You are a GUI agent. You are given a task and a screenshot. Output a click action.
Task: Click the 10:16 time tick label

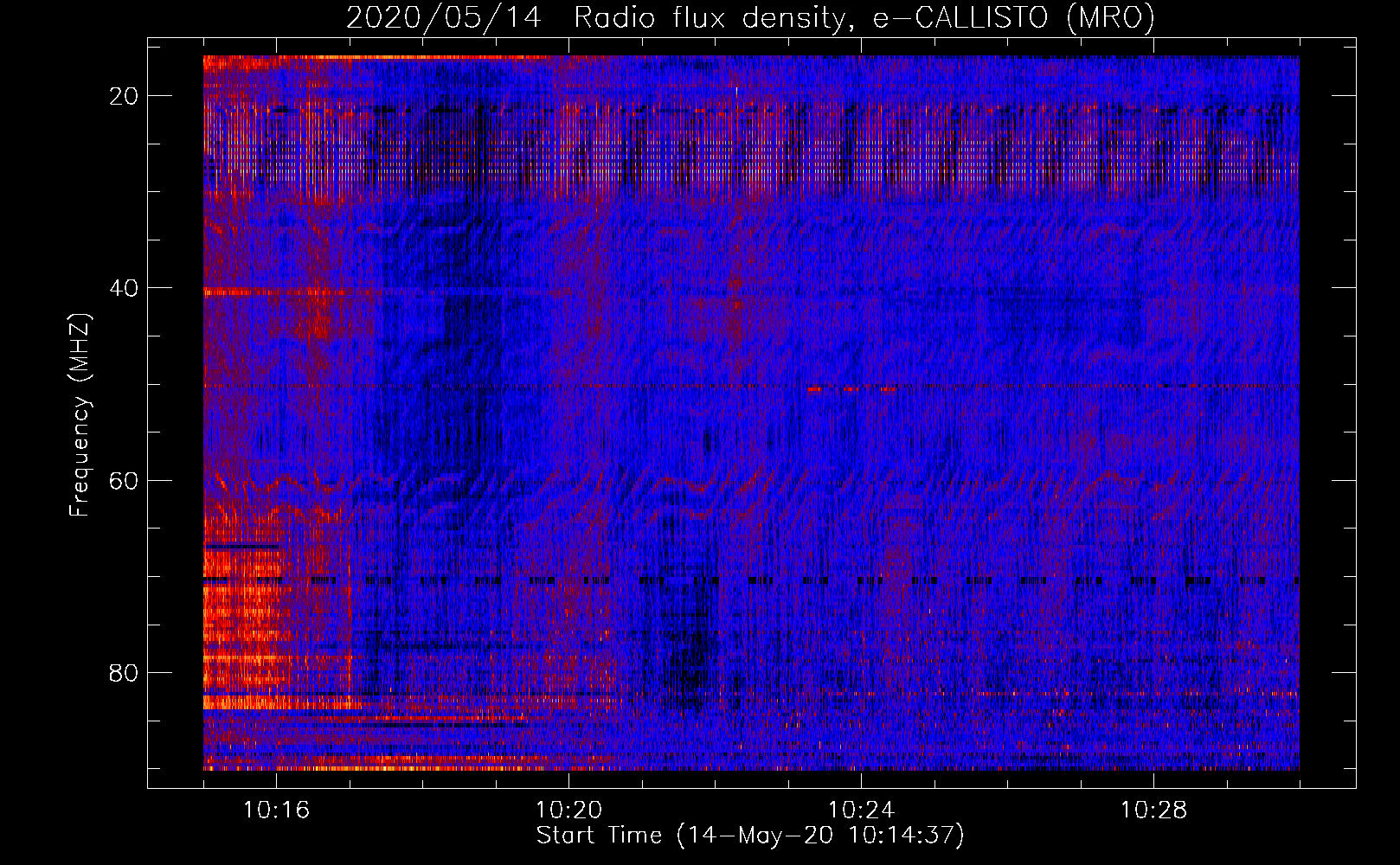pyautogui.click(x=276, y=811)
